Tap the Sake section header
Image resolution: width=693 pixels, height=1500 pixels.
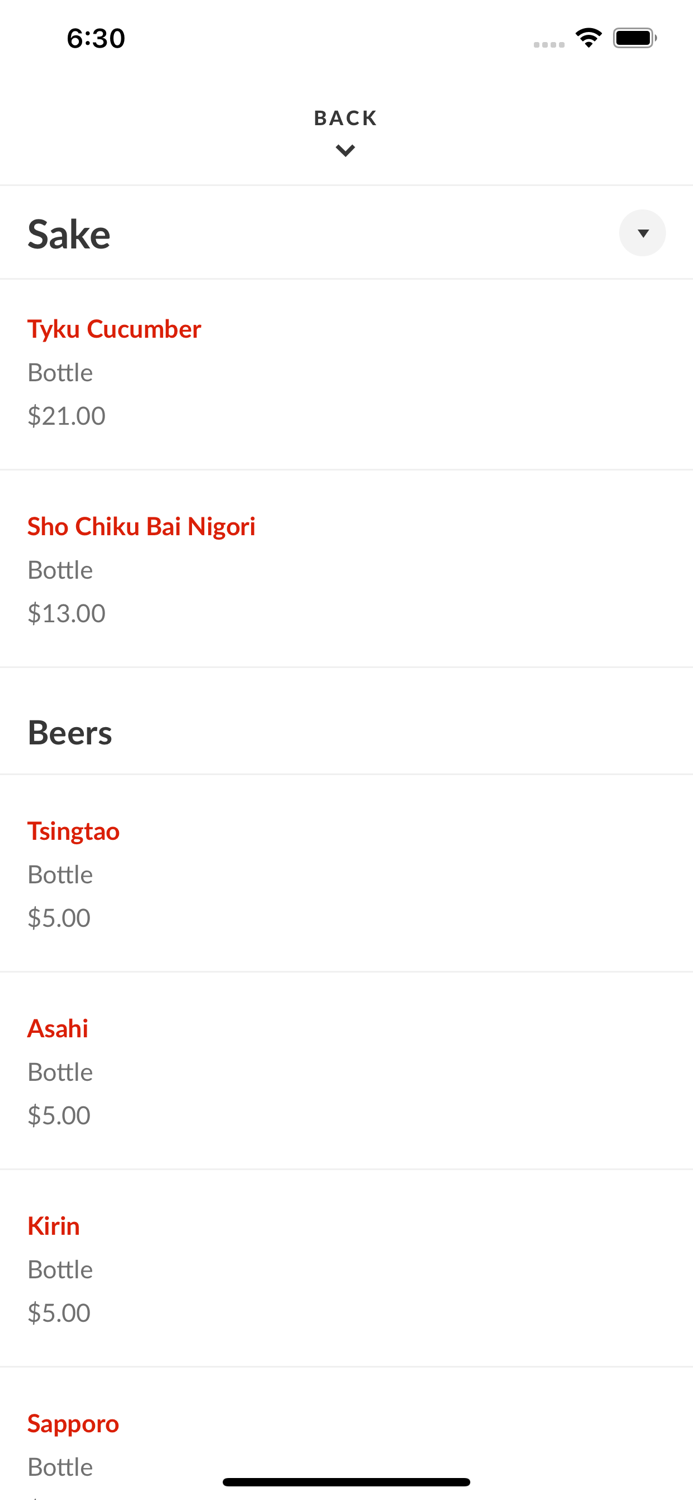click(x=69, y=233)
